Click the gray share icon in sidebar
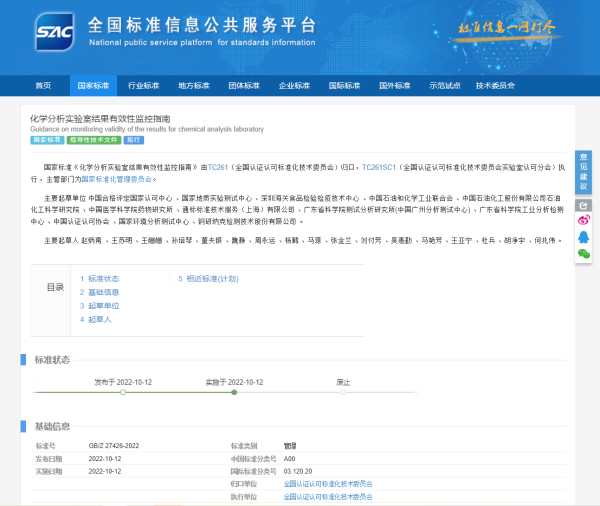Screen dimensions: 600x506 [x=584, y=204]
